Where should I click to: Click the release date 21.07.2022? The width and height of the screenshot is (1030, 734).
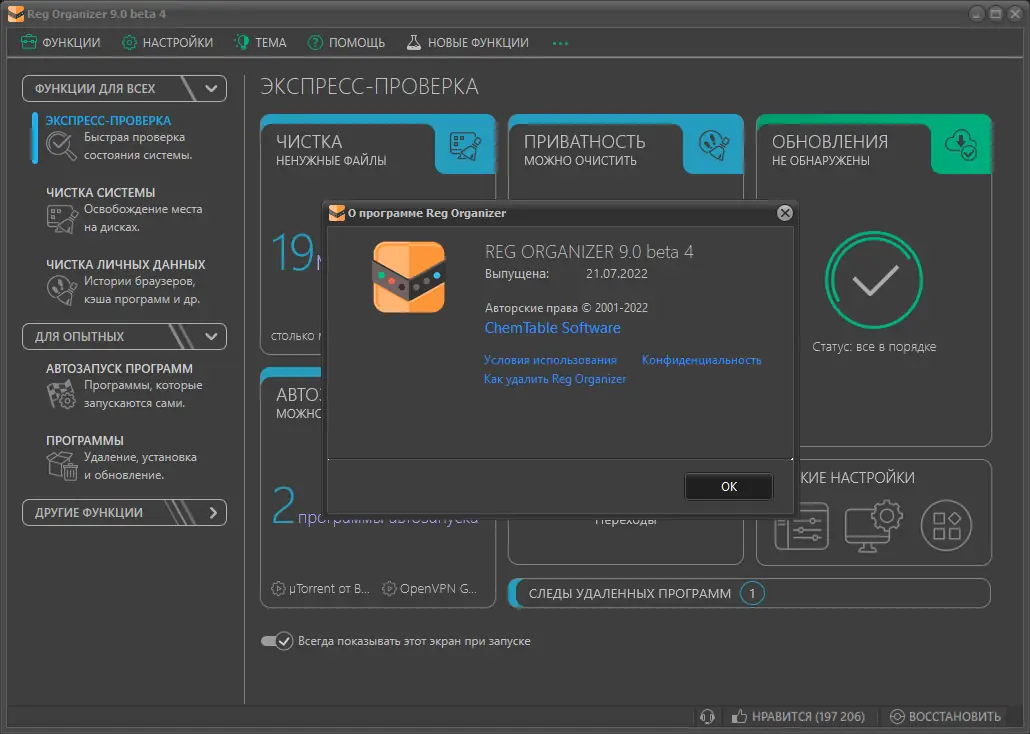point(617,274)
